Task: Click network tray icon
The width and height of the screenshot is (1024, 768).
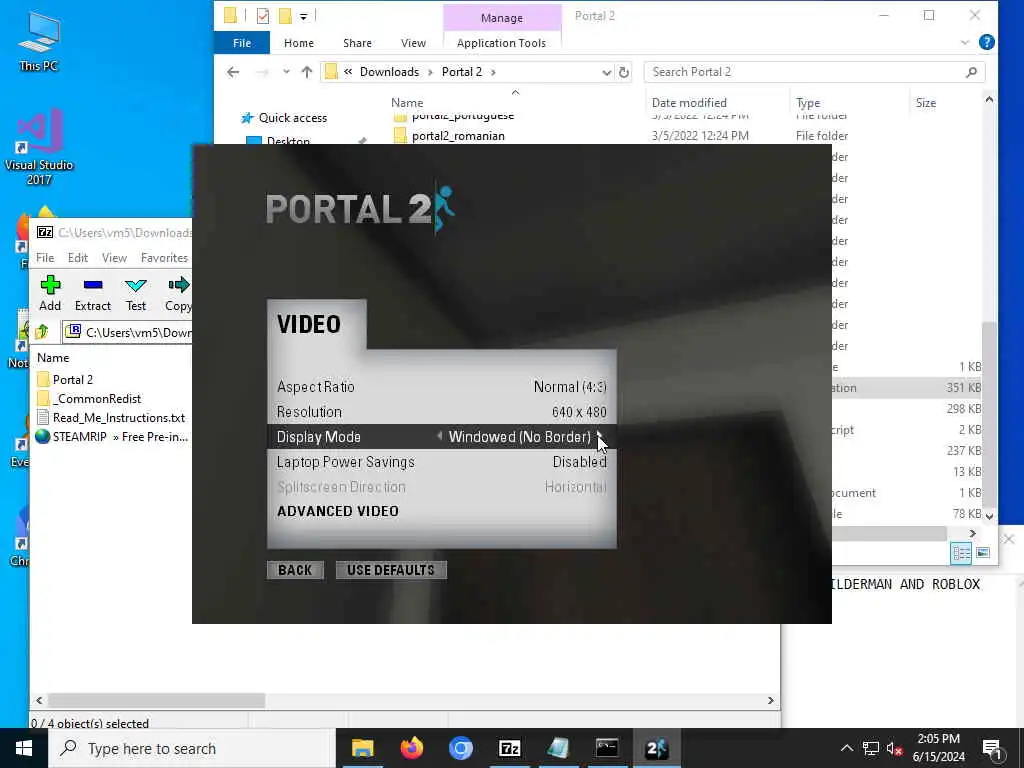Action: click(871, 748)
